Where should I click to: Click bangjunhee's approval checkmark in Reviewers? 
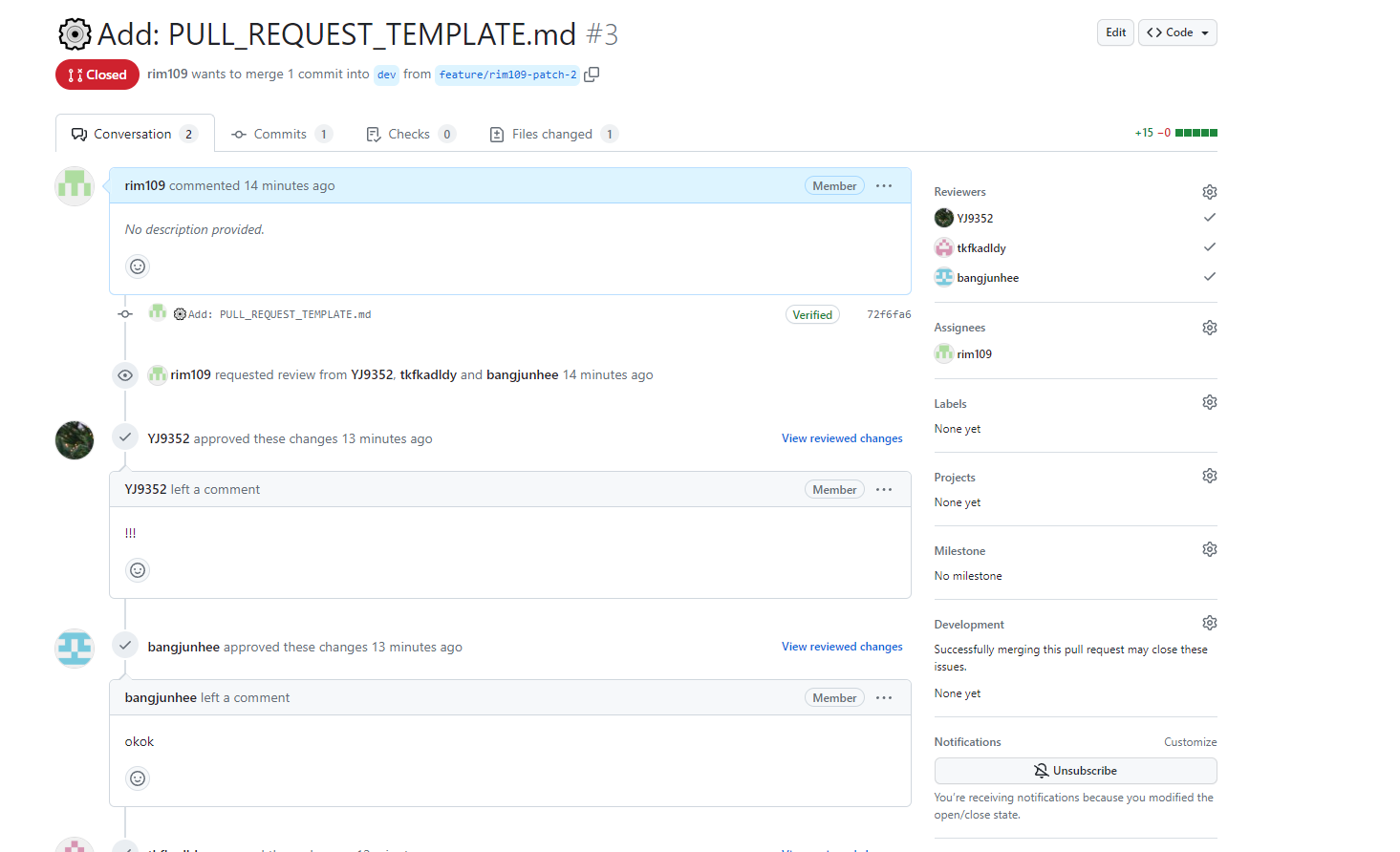click(x=1210, y=277)
